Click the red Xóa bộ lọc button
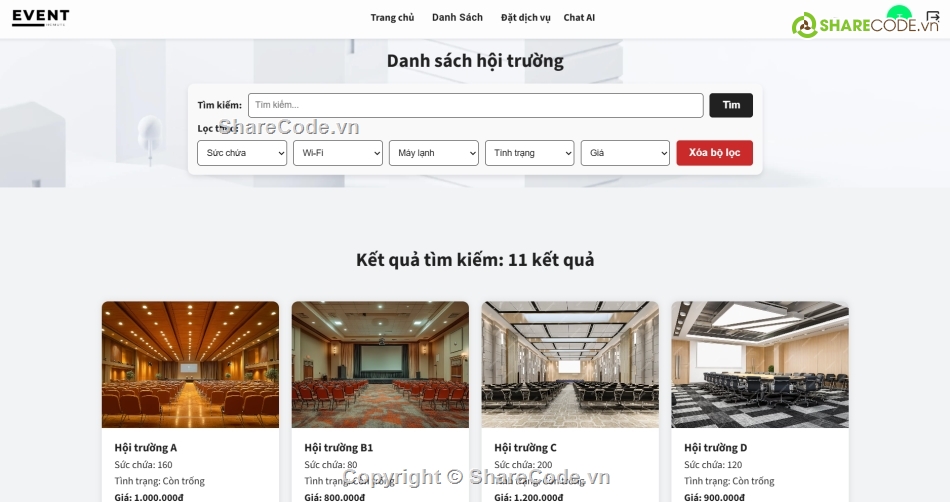The width and height of the screenshot is (950, 502). click(x=714, y=153)
